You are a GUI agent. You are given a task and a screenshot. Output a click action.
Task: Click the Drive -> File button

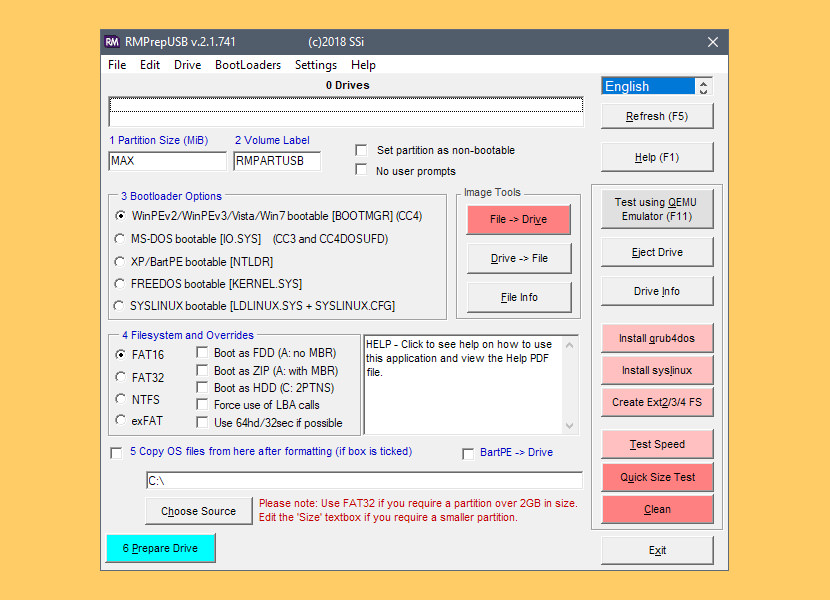click(x=519, y=258)
